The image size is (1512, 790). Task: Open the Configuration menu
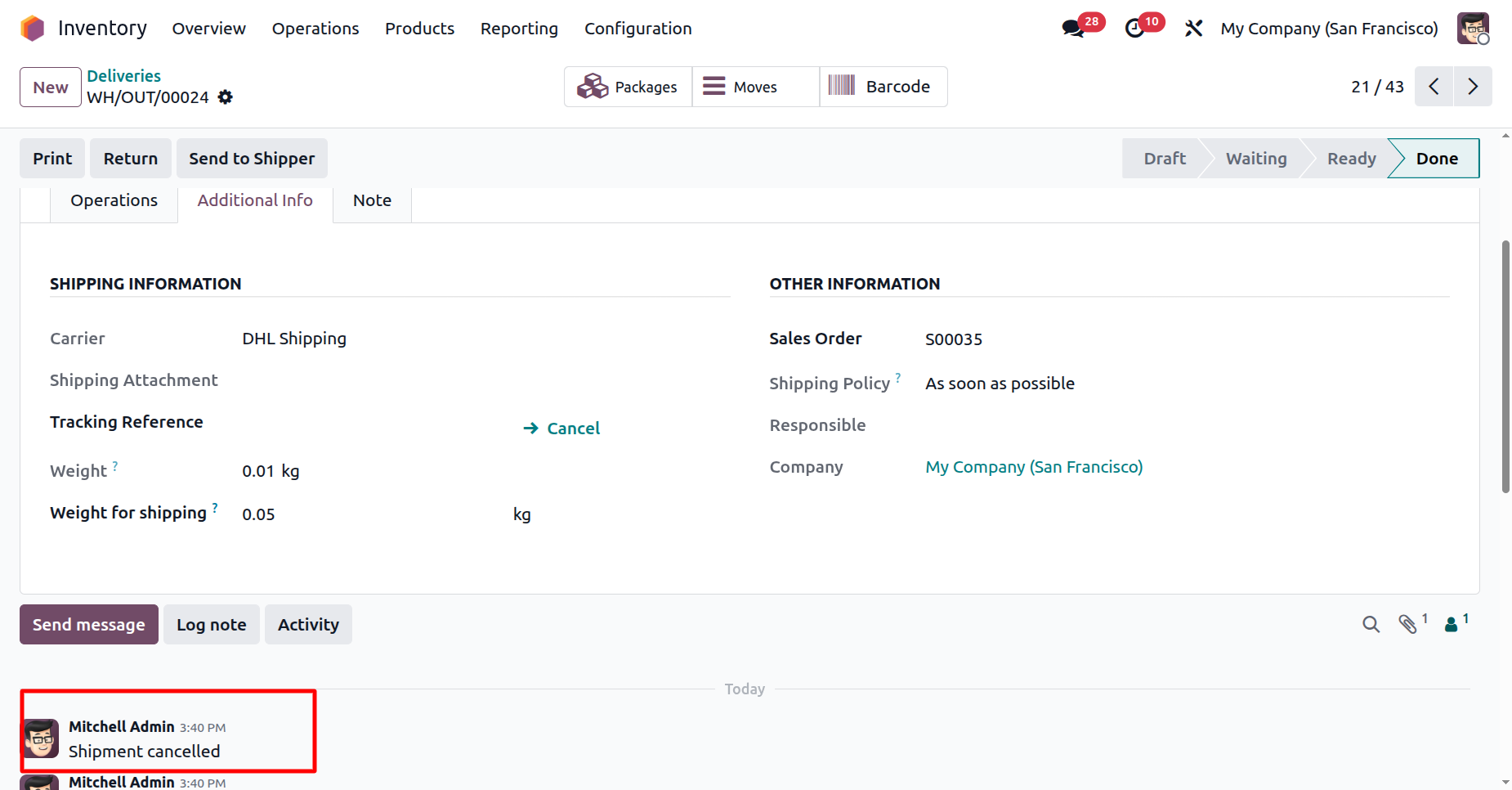click(x=637, y=29)
